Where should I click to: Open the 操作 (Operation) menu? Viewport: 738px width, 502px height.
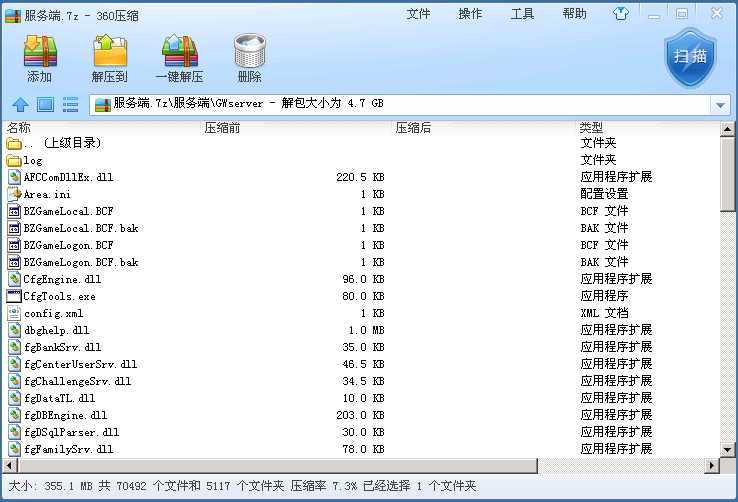[x=470, y=14]
